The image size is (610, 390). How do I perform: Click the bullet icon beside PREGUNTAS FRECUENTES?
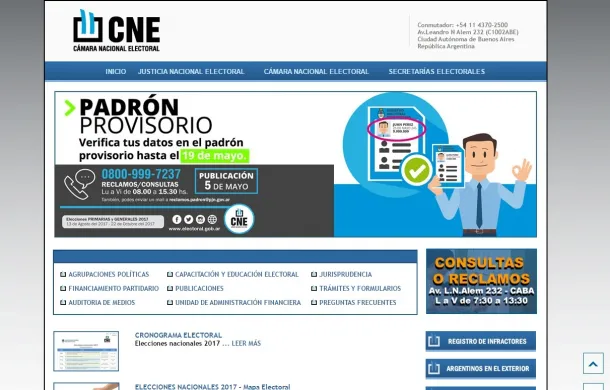[314, 302]
